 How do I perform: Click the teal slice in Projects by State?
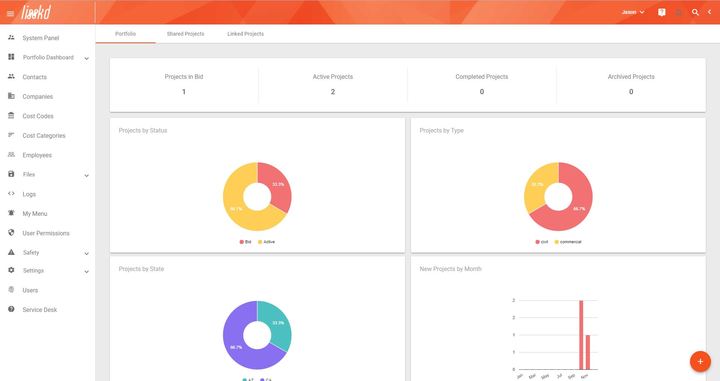278,322
